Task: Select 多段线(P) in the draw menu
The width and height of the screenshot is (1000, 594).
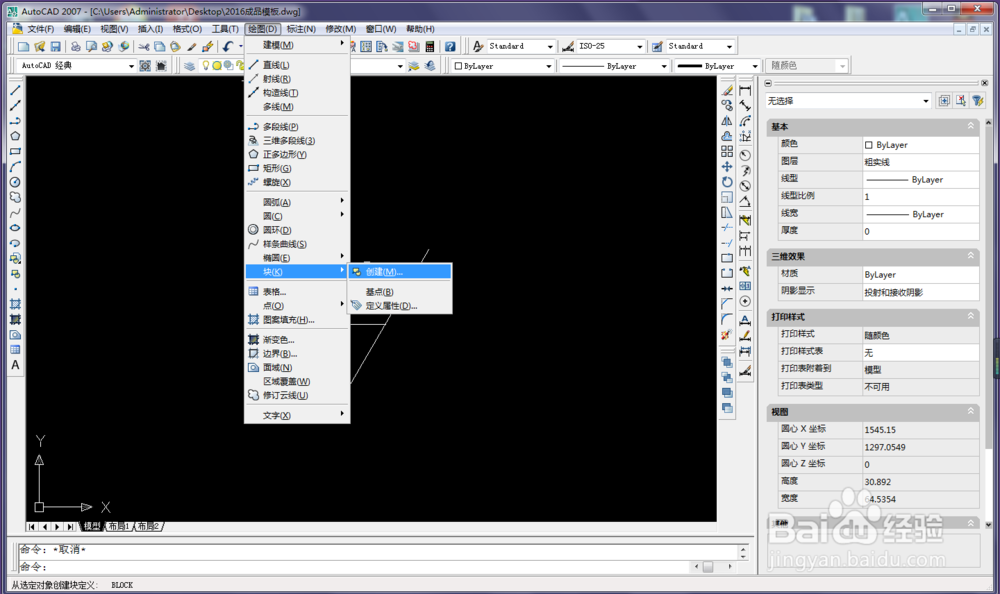Action: click(297, 126)
